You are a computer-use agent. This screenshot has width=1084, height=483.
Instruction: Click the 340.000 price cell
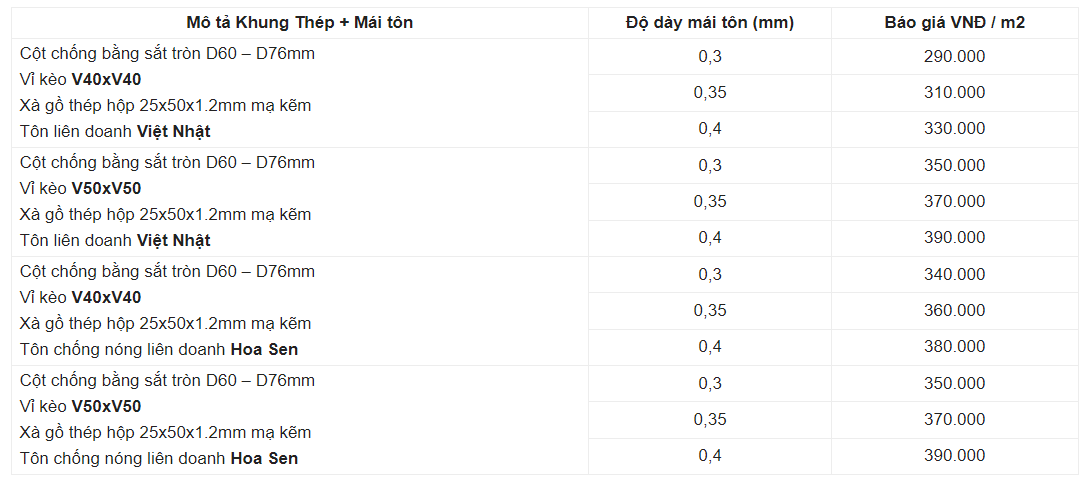(954, 274)
